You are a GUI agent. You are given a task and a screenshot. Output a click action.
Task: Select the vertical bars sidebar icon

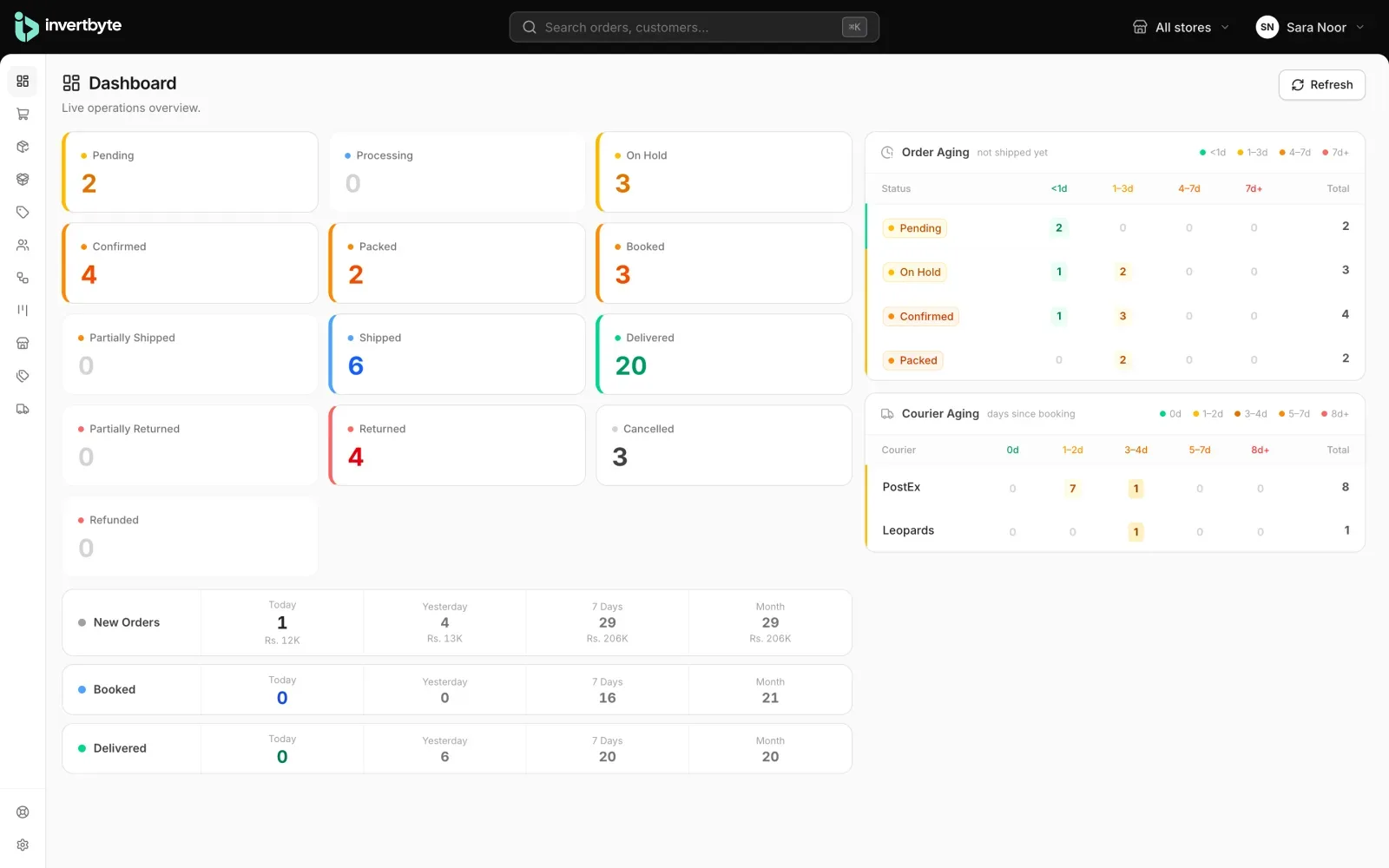coord(23,310)
